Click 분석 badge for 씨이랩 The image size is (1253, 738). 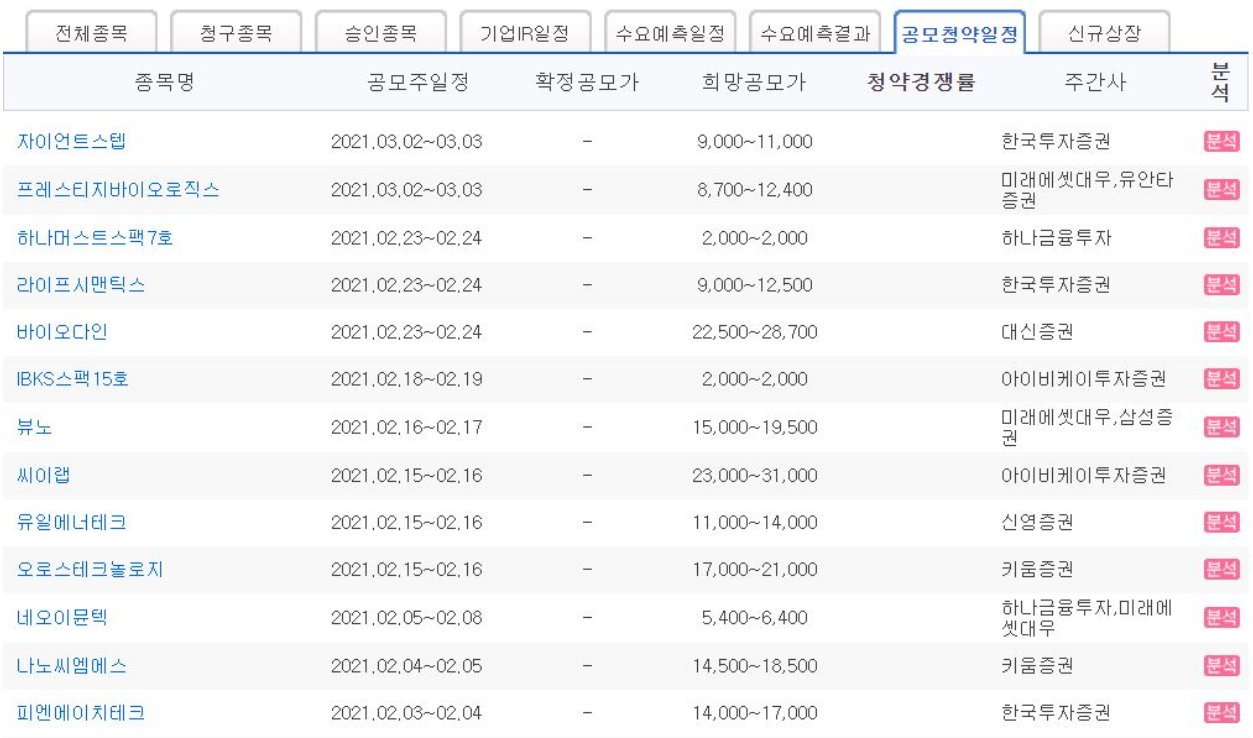pyautogui.click(x=1221, y=475)
